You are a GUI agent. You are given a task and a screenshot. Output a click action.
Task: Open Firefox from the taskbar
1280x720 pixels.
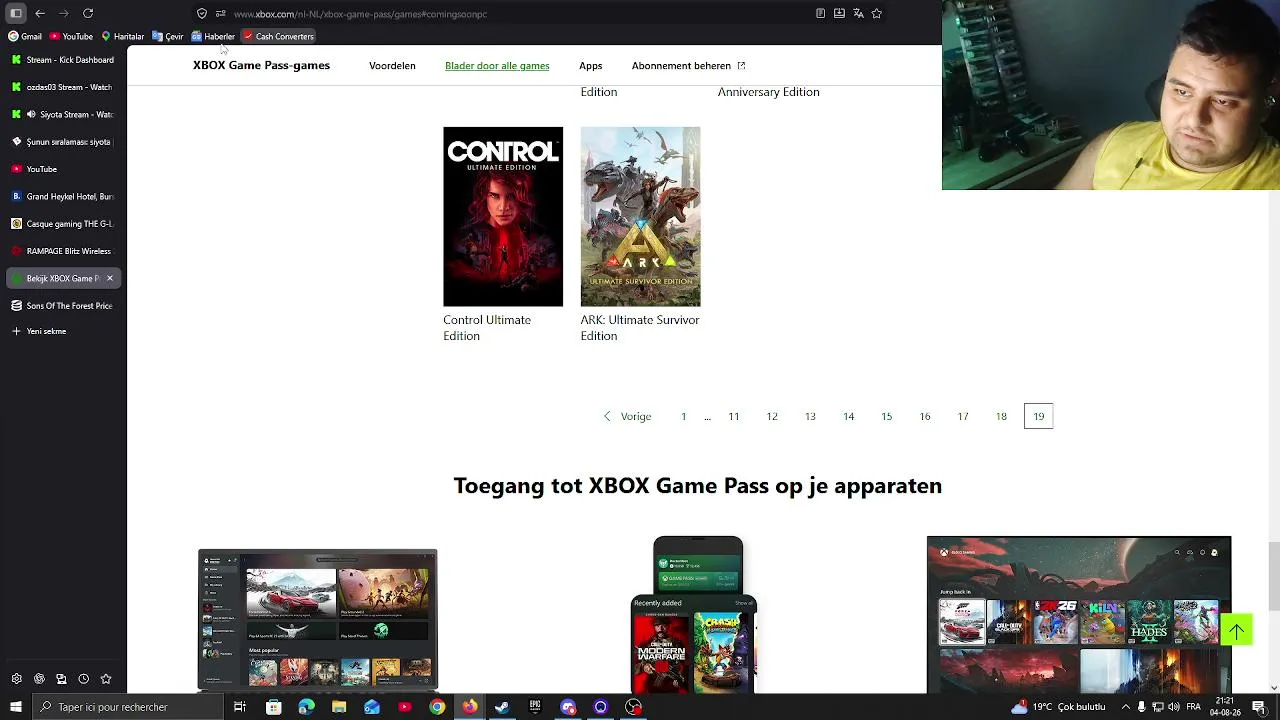click(x=470, y=707)
